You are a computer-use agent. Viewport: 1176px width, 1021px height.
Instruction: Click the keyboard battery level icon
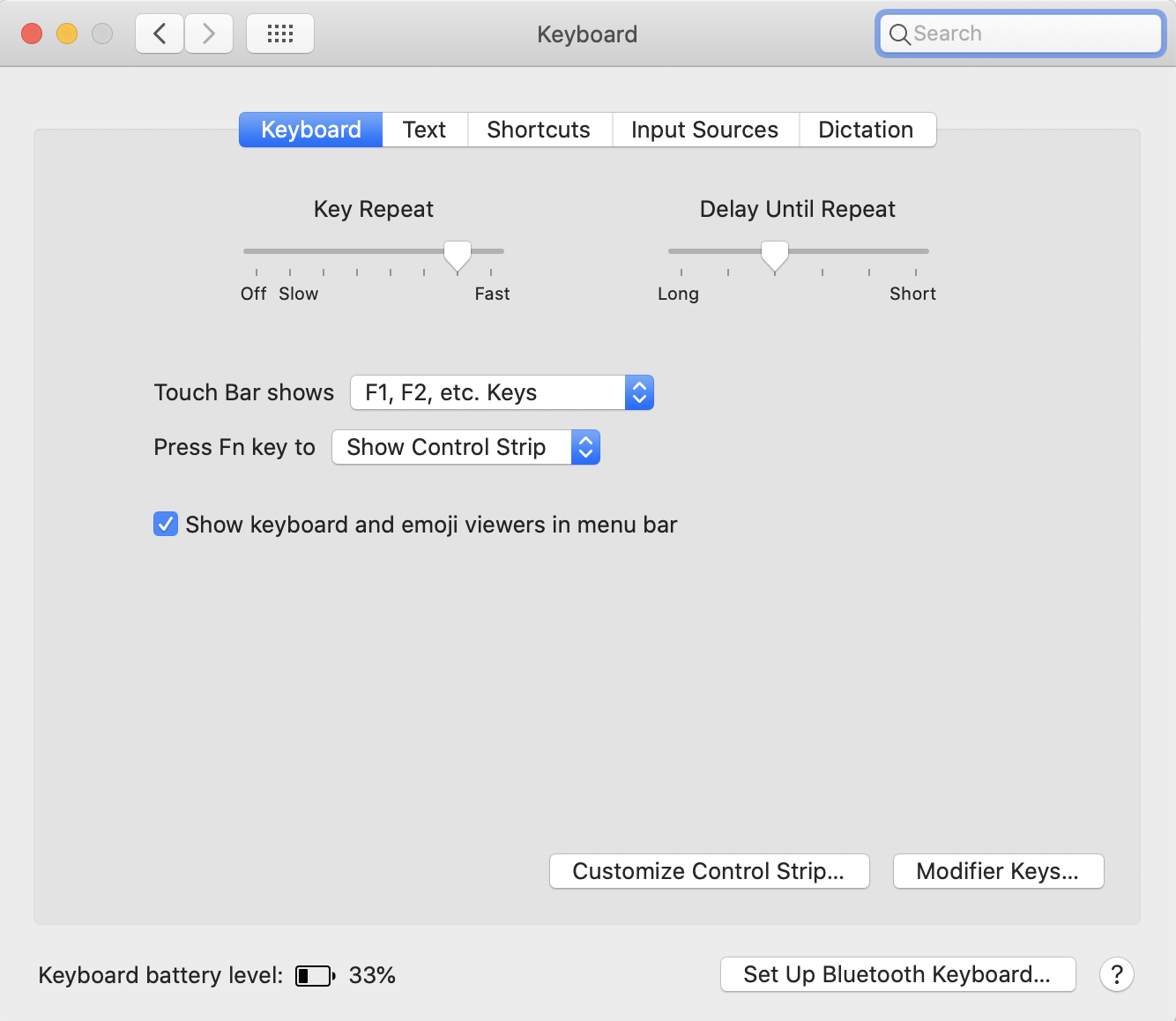click(x=315, y=975)
